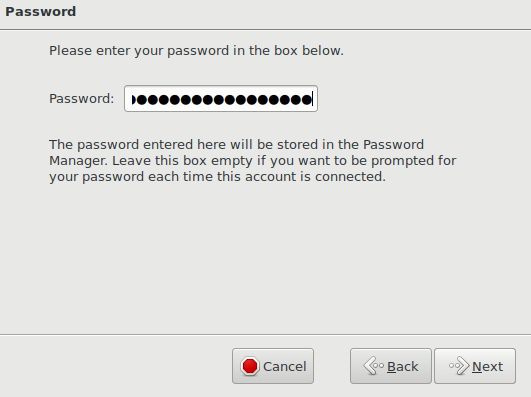Cancel the account setup wizard
The width and height of the screenshot is (531, 397).
273,366
